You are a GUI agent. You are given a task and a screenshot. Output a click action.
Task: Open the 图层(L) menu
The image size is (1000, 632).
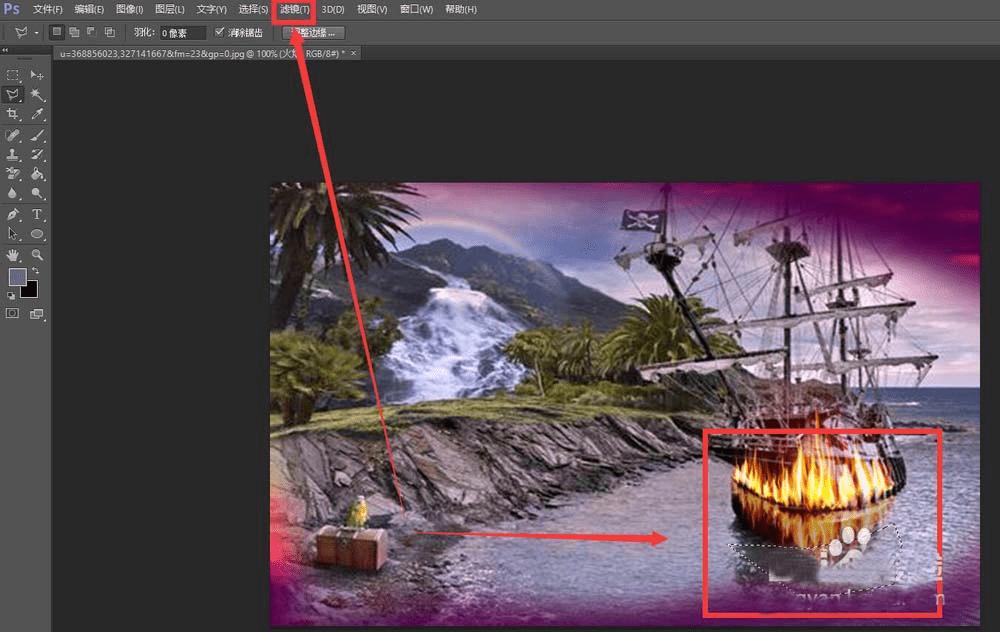point(170,10)
